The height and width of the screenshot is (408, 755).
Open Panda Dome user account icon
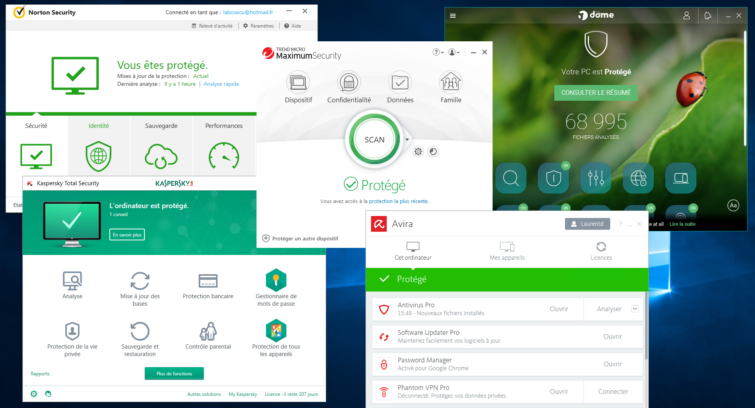[x=687, y=16]
